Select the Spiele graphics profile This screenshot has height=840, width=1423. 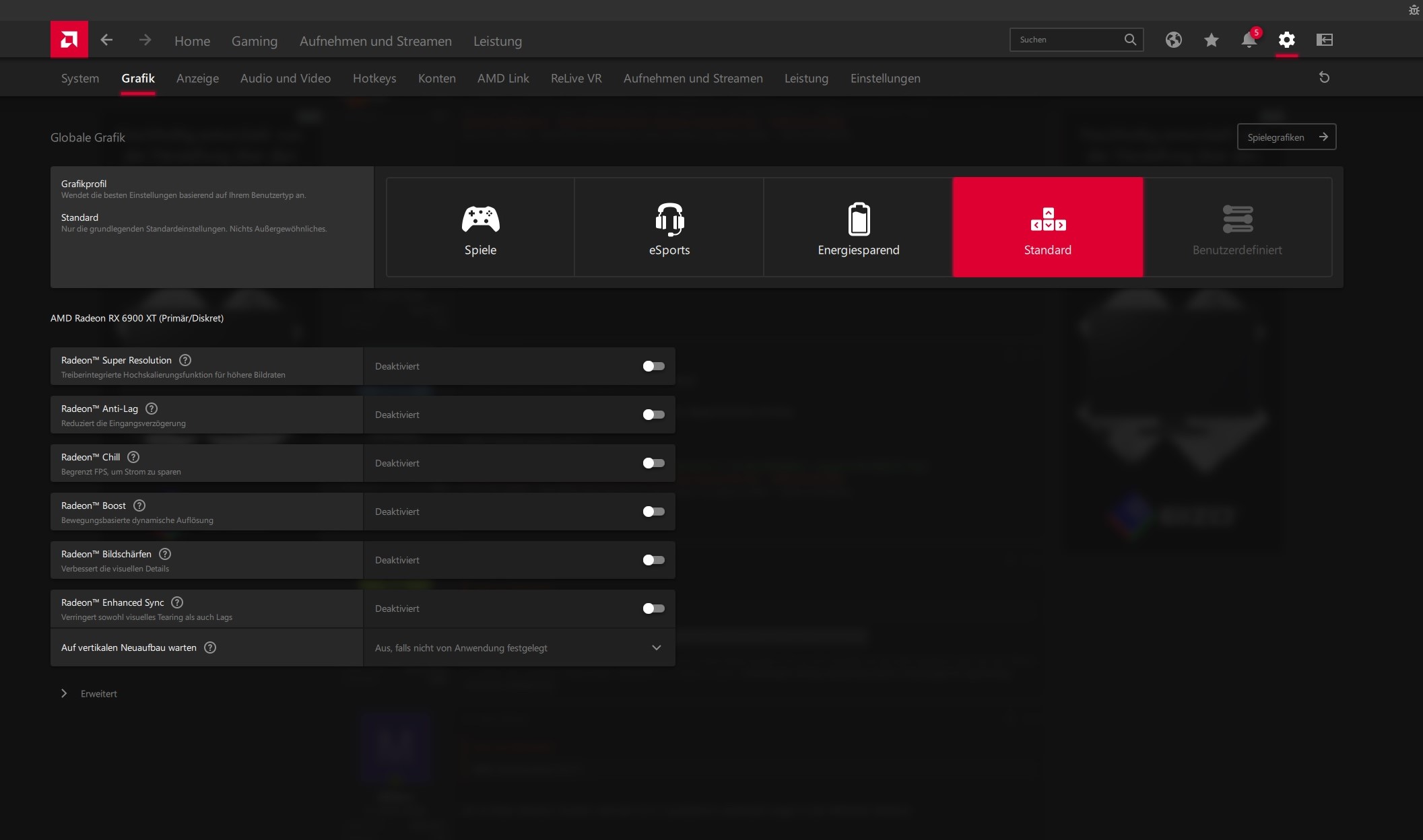[x=480, y=228]
